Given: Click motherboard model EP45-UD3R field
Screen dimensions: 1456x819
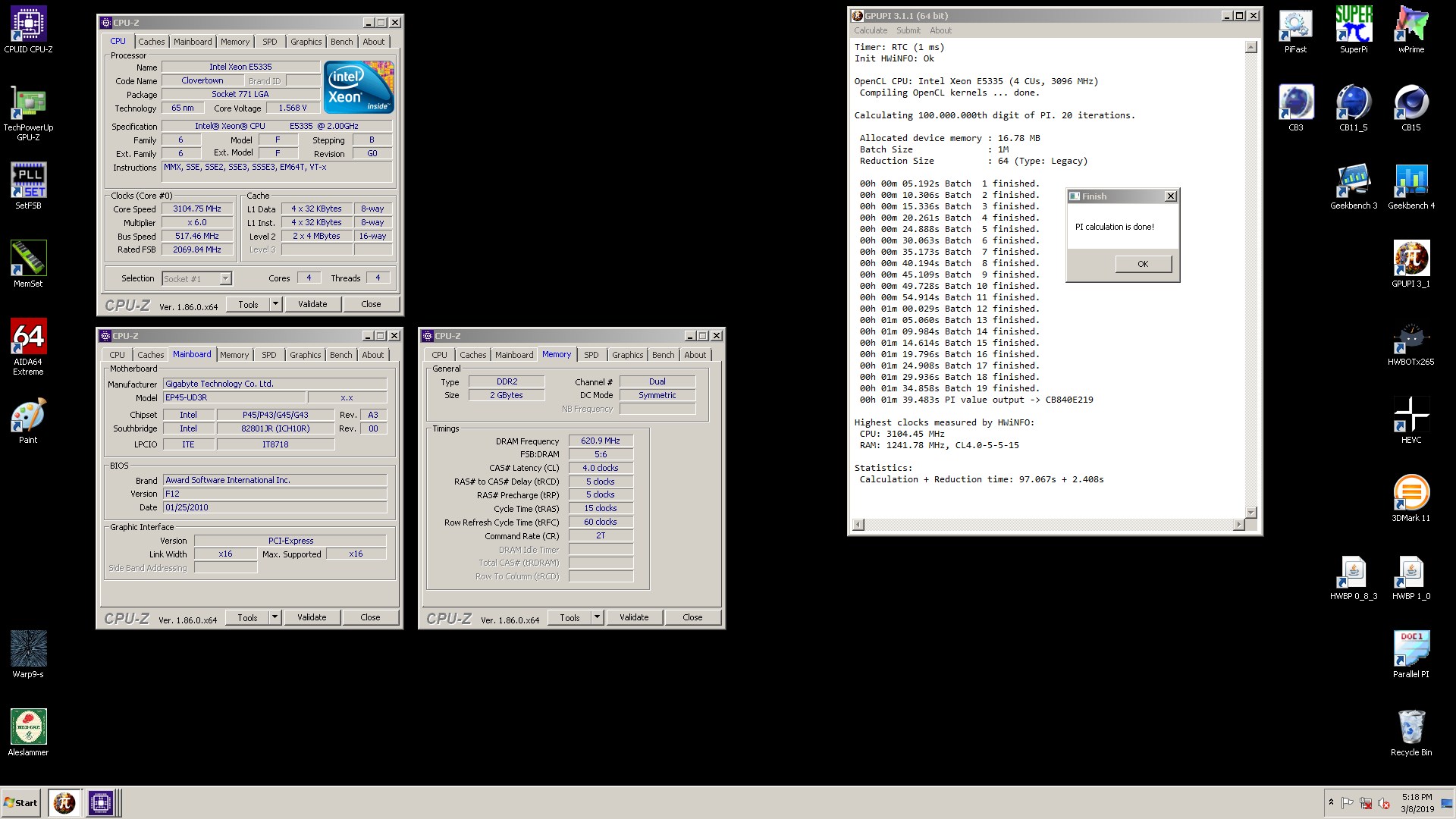Looking at the screenshot, I should point(234,397).
